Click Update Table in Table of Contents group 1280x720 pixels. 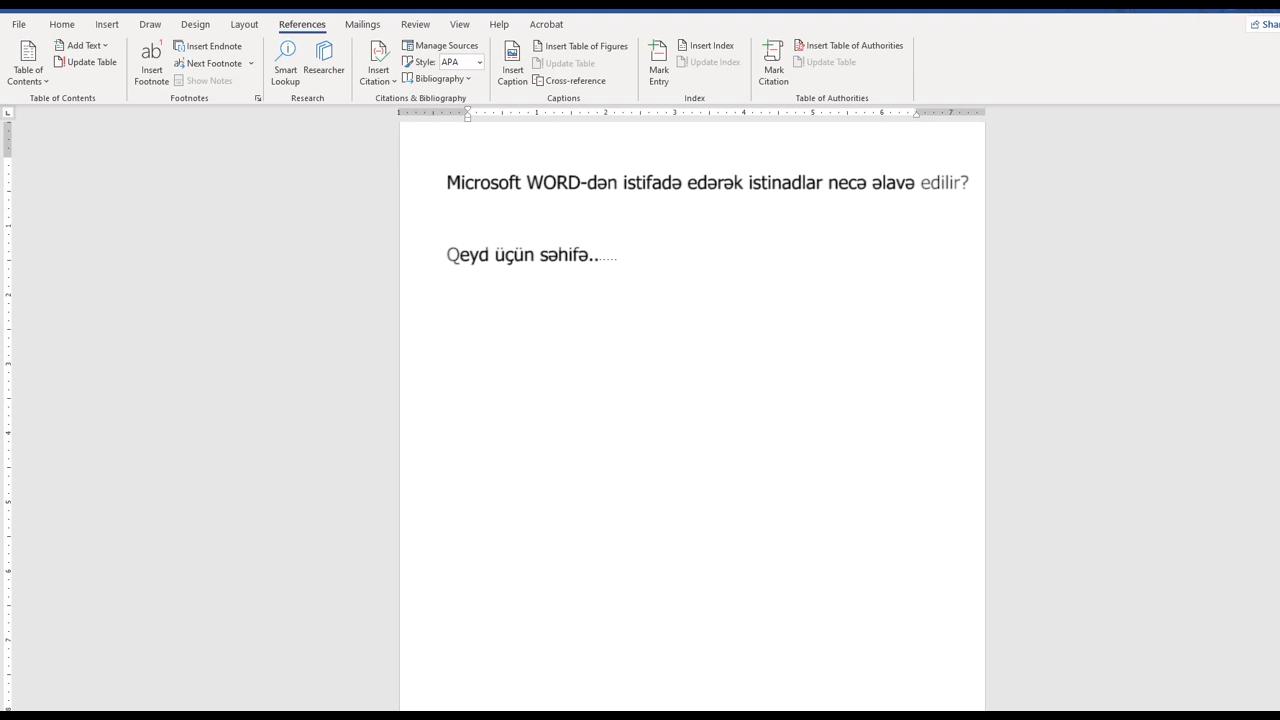coord(85,62)
